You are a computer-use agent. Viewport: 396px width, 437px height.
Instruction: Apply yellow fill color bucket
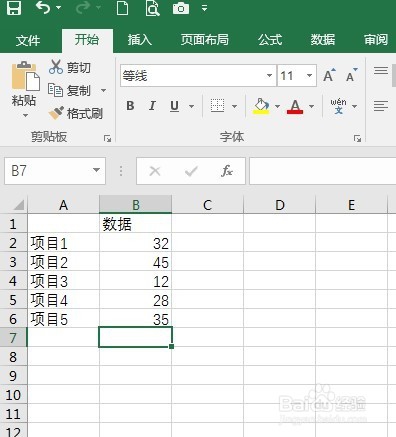261,106
